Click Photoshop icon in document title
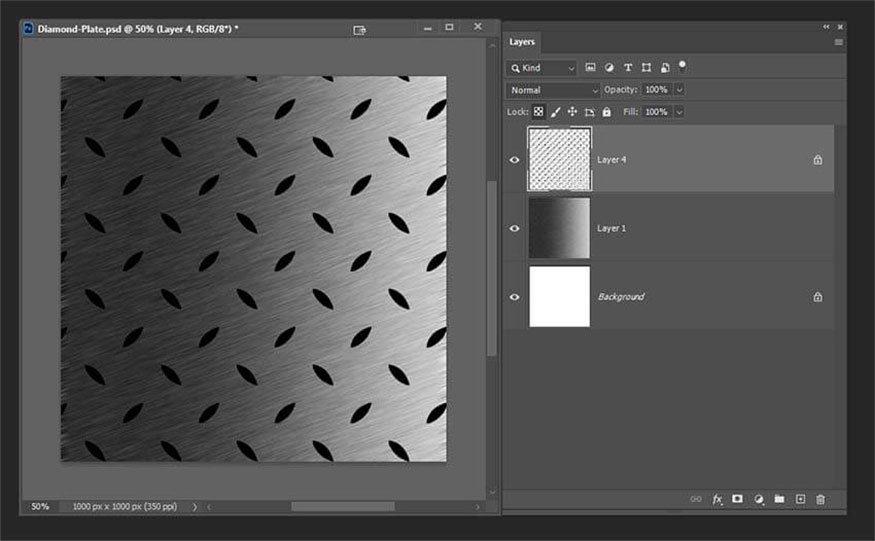The height and width of the screenshot is (541, 875). click(x=28, y=28)
